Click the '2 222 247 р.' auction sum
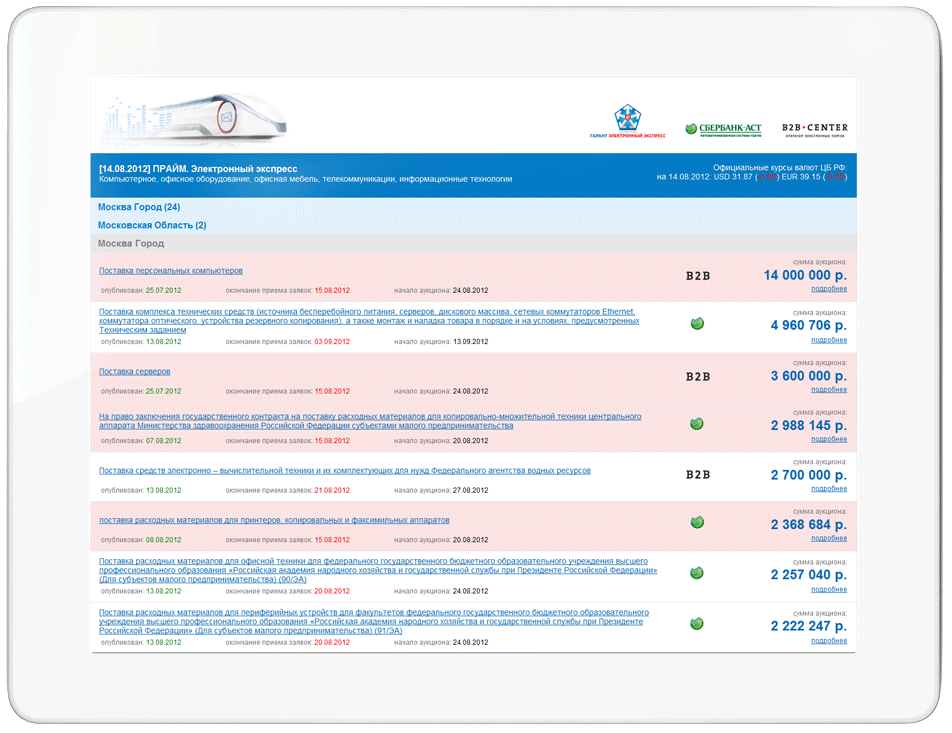 809,626
